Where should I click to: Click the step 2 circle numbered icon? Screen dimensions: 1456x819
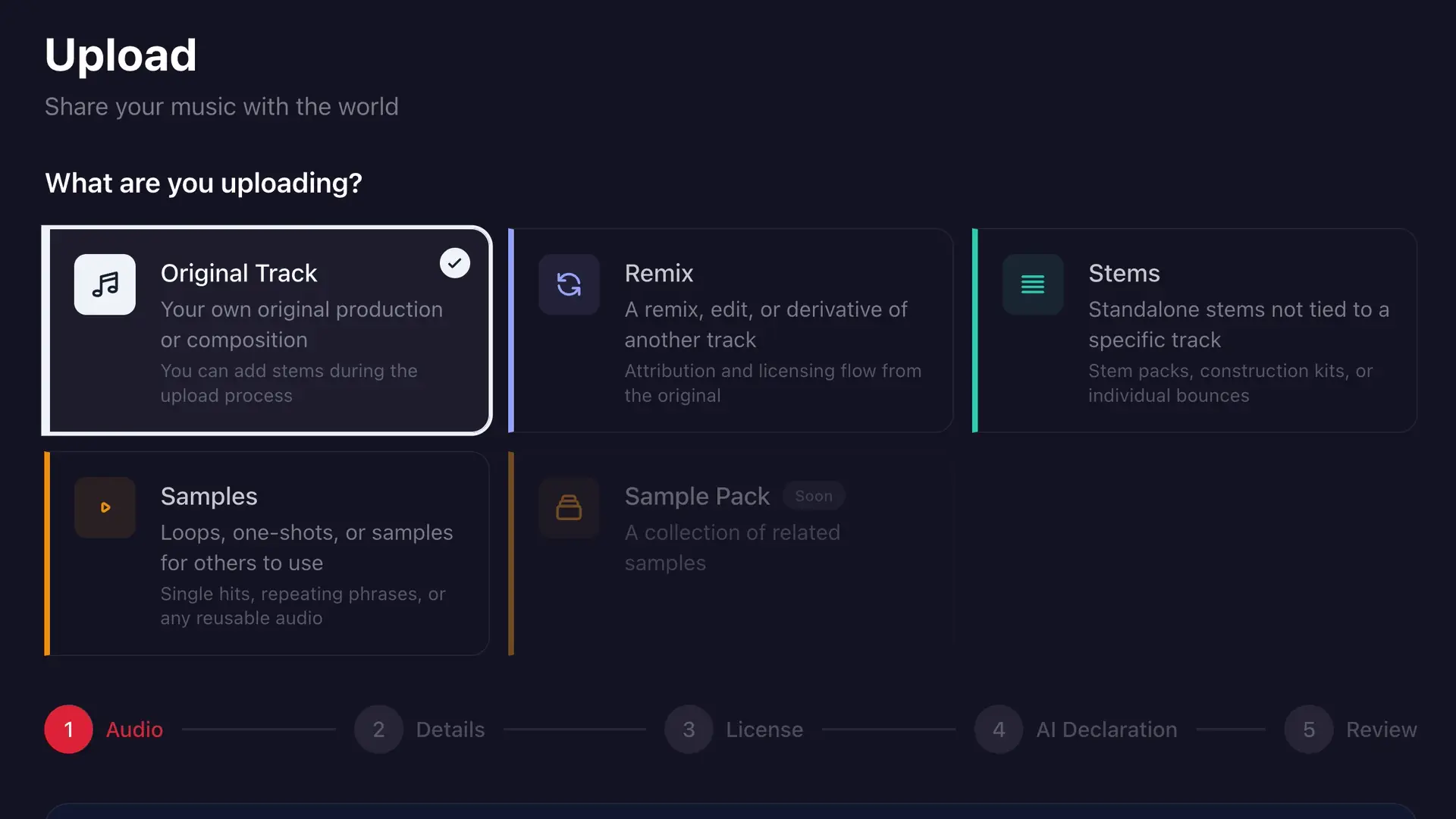tap(378, 729)
